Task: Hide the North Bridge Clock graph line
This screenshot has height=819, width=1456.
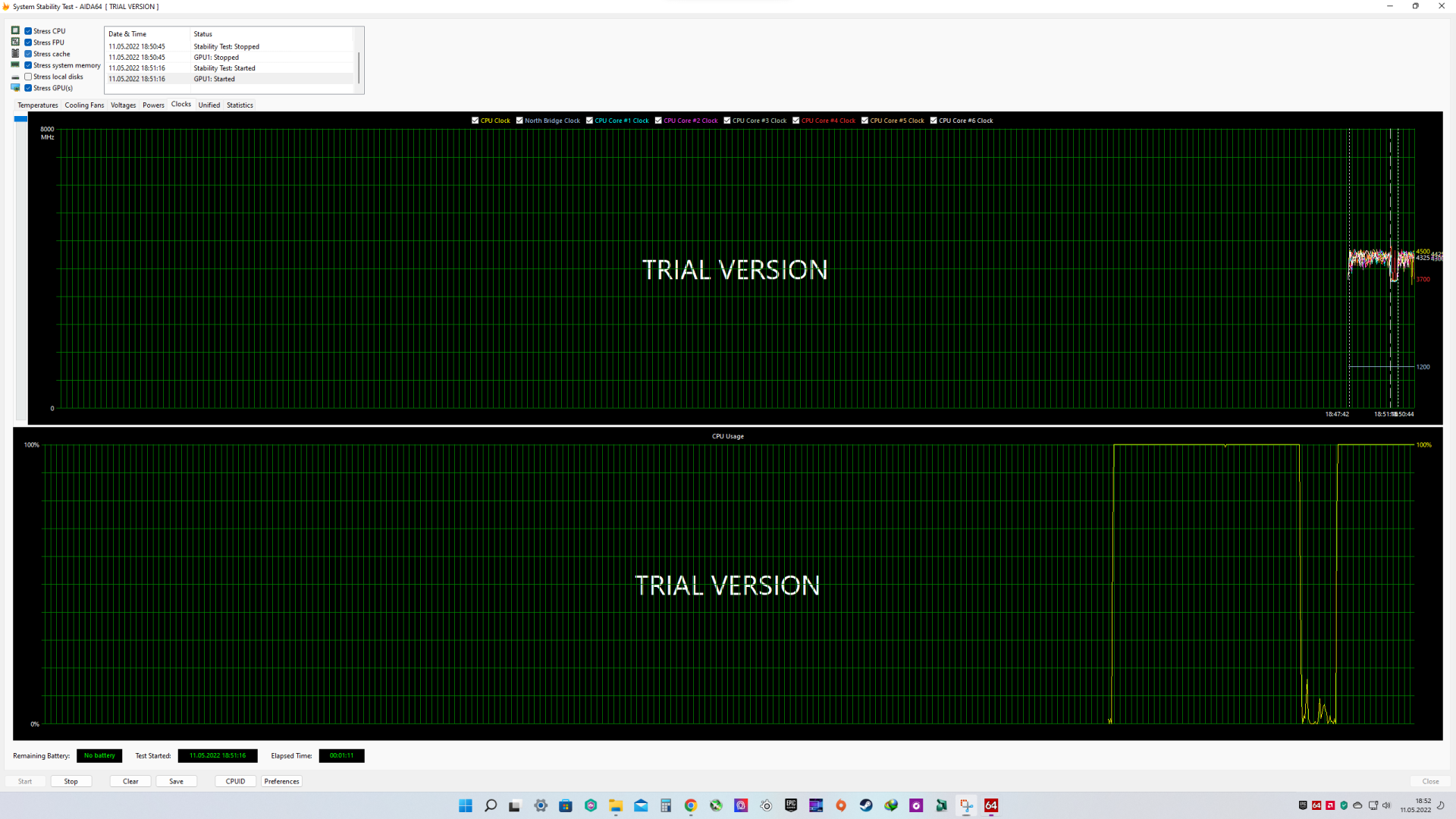Action: tap(519, 121)
